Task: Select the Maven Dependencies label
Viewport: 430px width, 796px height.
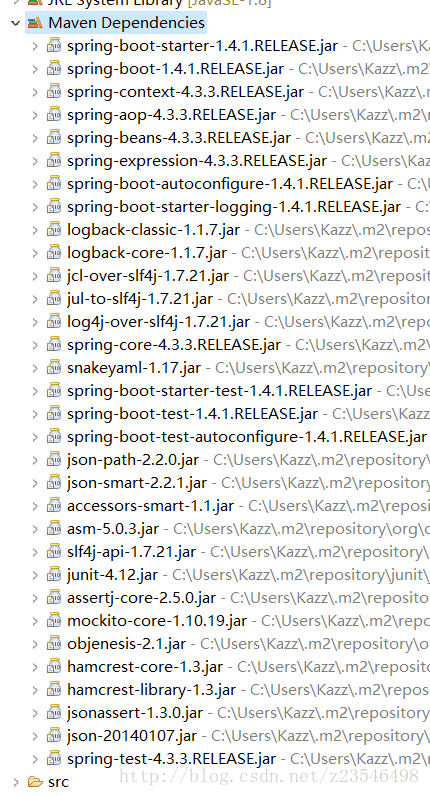Action: point(126,23)
